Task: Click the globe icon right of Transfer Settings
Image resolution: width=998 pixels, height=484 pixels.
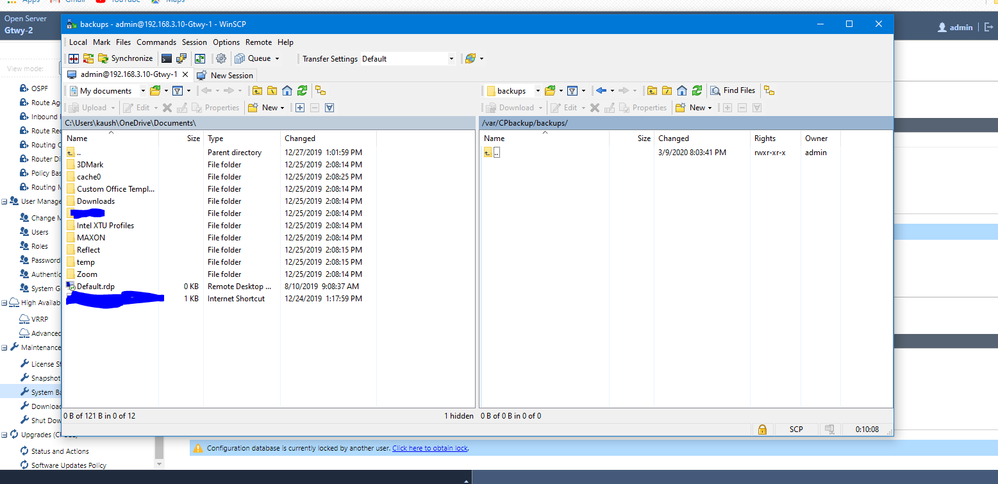Action: coord(470,59)
